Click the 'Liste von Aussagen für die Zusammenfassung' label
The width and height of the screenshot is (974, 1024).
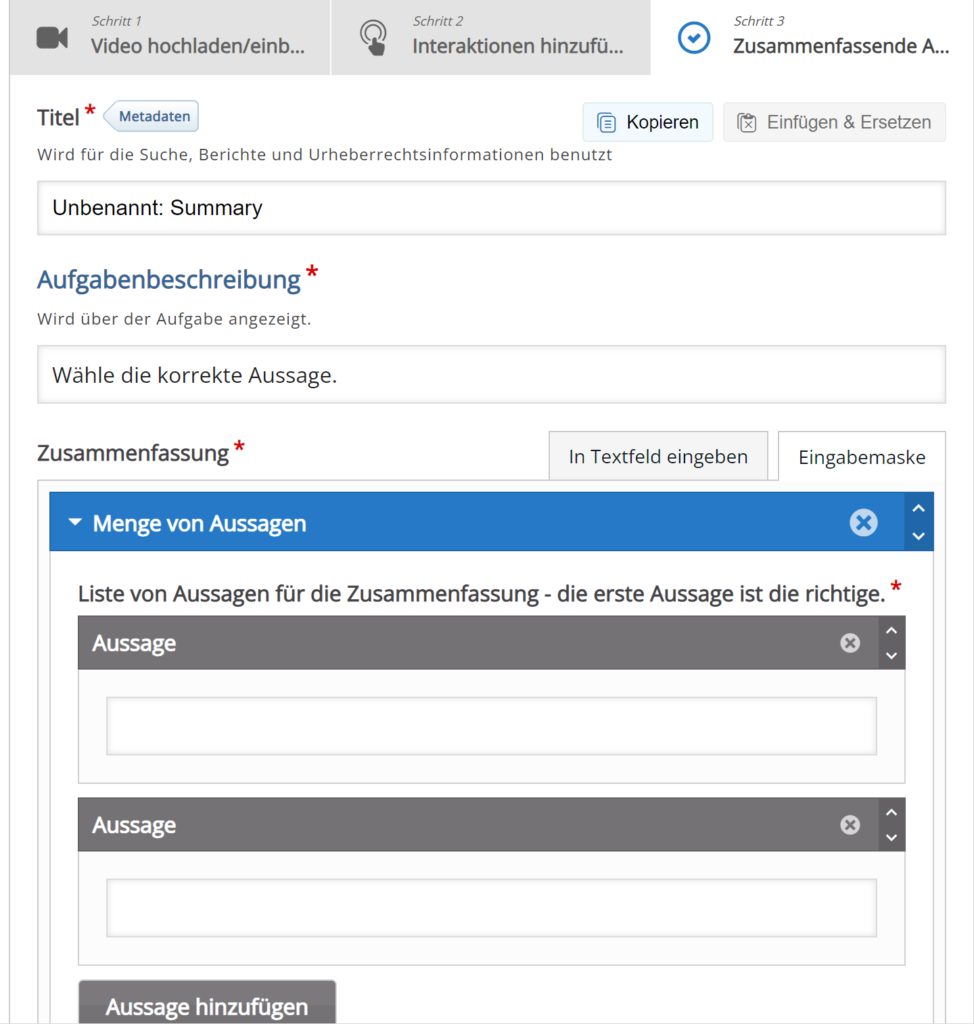coord(481,594)
